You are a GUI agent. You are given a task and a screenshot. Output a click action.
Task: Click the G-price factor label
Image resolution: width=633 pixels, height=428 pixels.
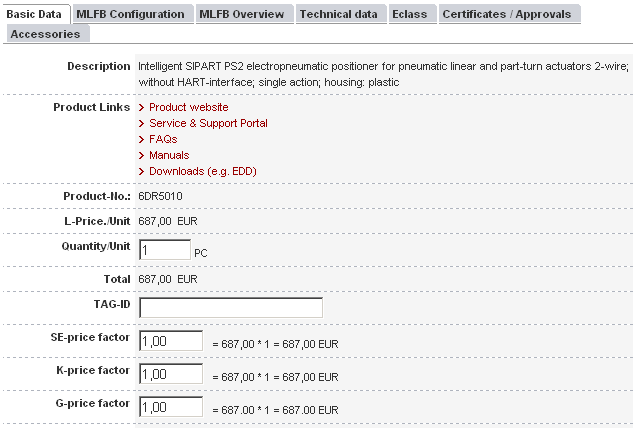pos(92,403)
